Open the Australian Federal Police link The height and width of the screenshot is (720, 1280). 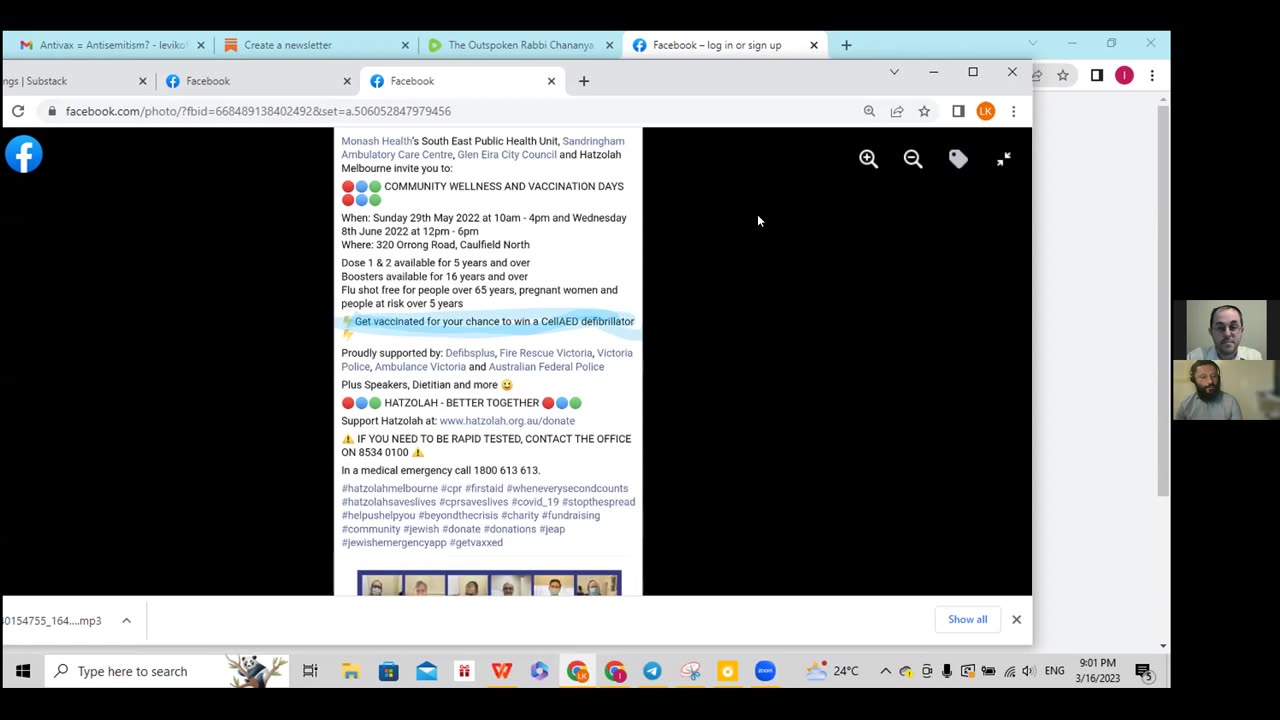[x=546, y=367]
